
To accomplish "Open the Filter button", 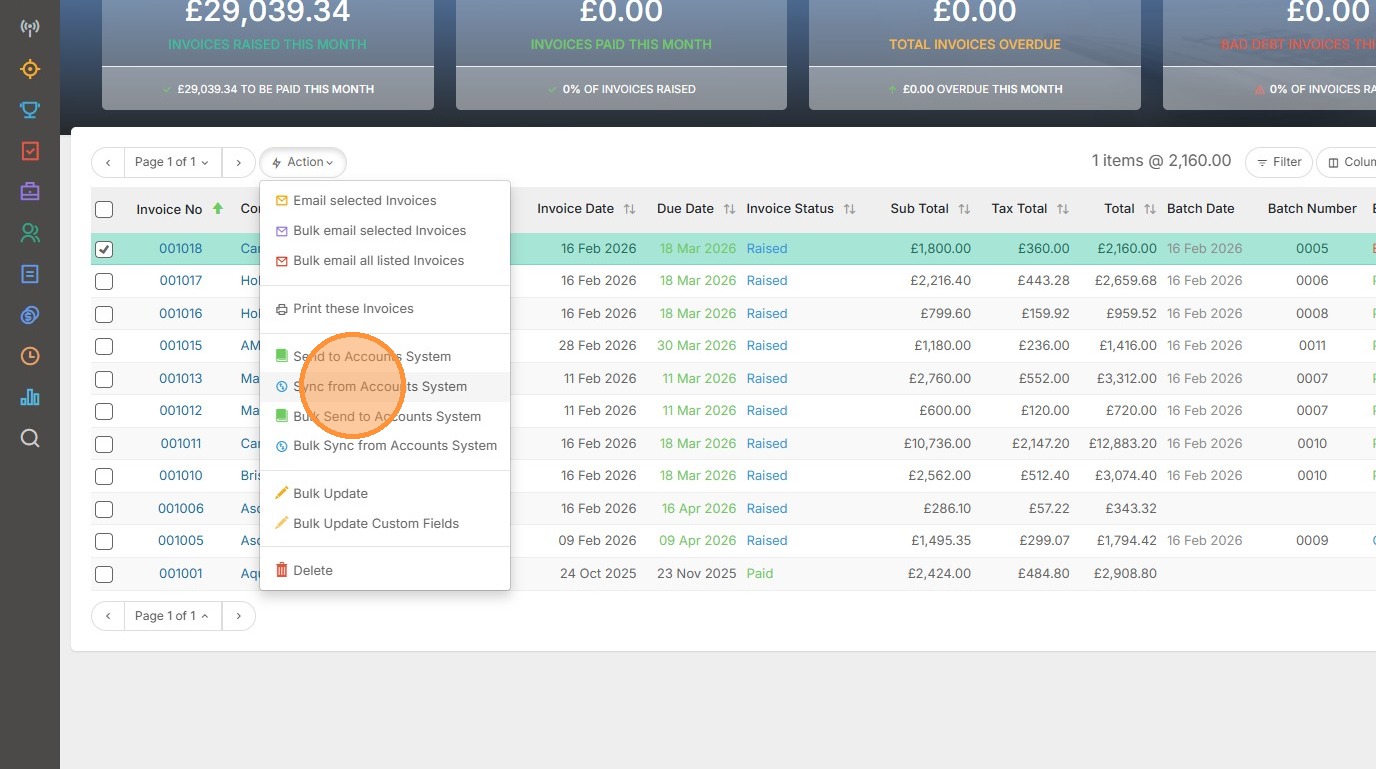I will tap(1279, 162).
